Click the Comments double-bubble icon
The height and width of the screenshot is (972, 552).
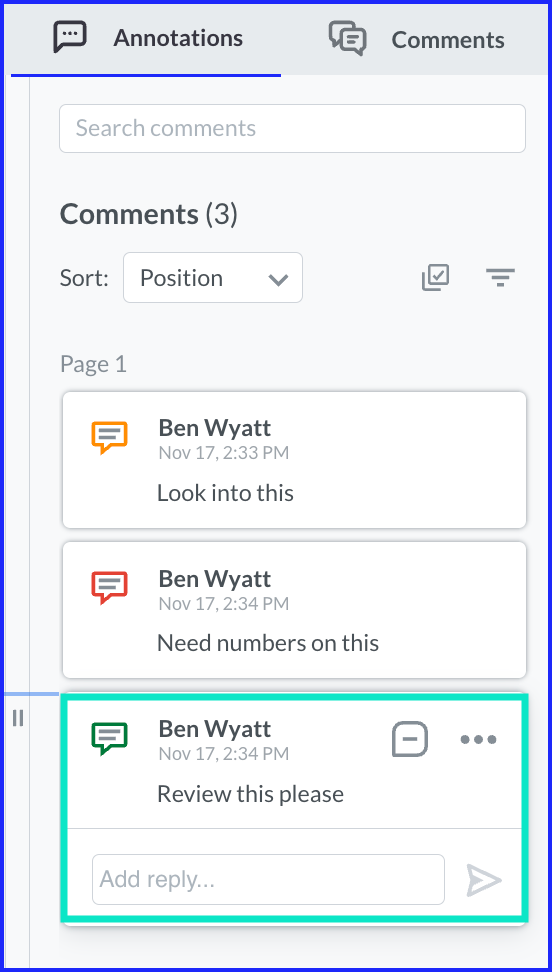pos(347,38)
